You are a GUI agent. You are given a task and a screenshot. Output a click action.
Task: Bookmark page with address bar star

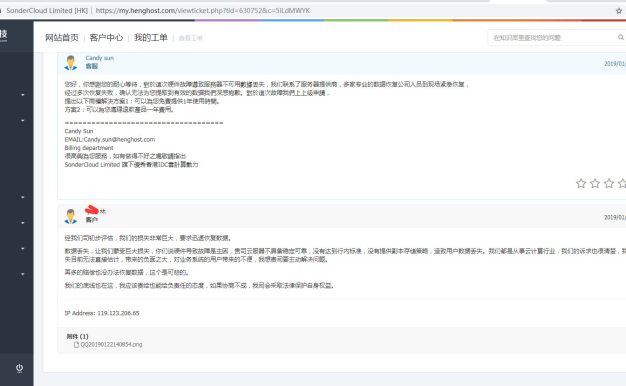coord(619,11)
